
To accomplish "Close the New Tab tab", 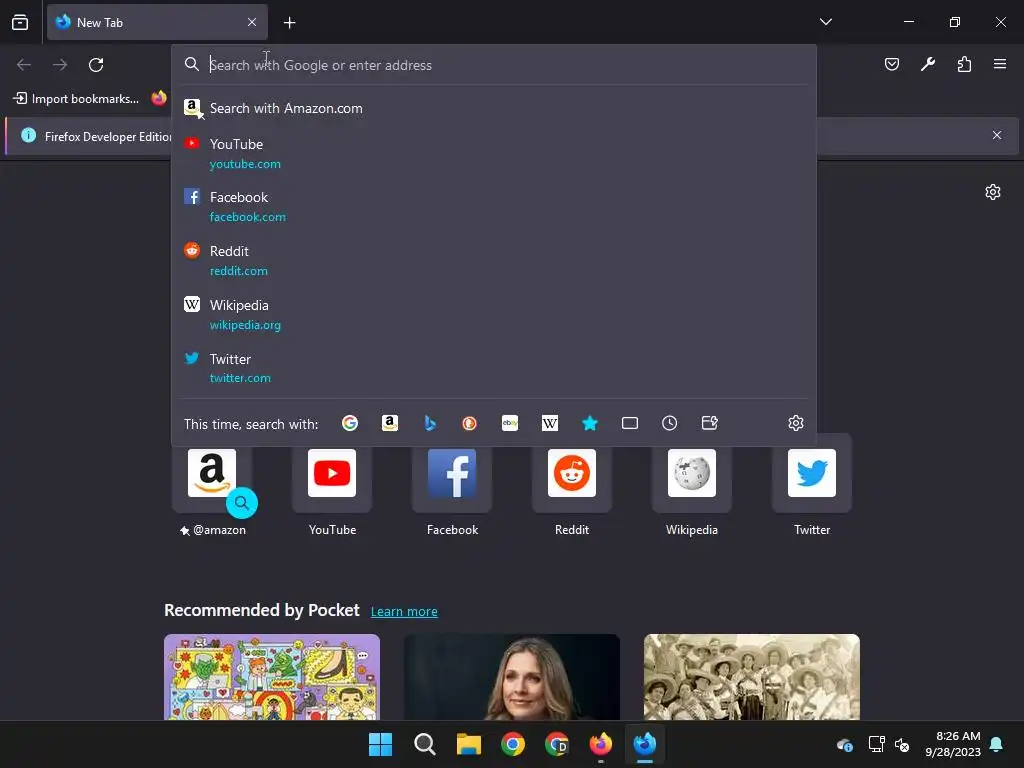I will [x=252, y=22].
